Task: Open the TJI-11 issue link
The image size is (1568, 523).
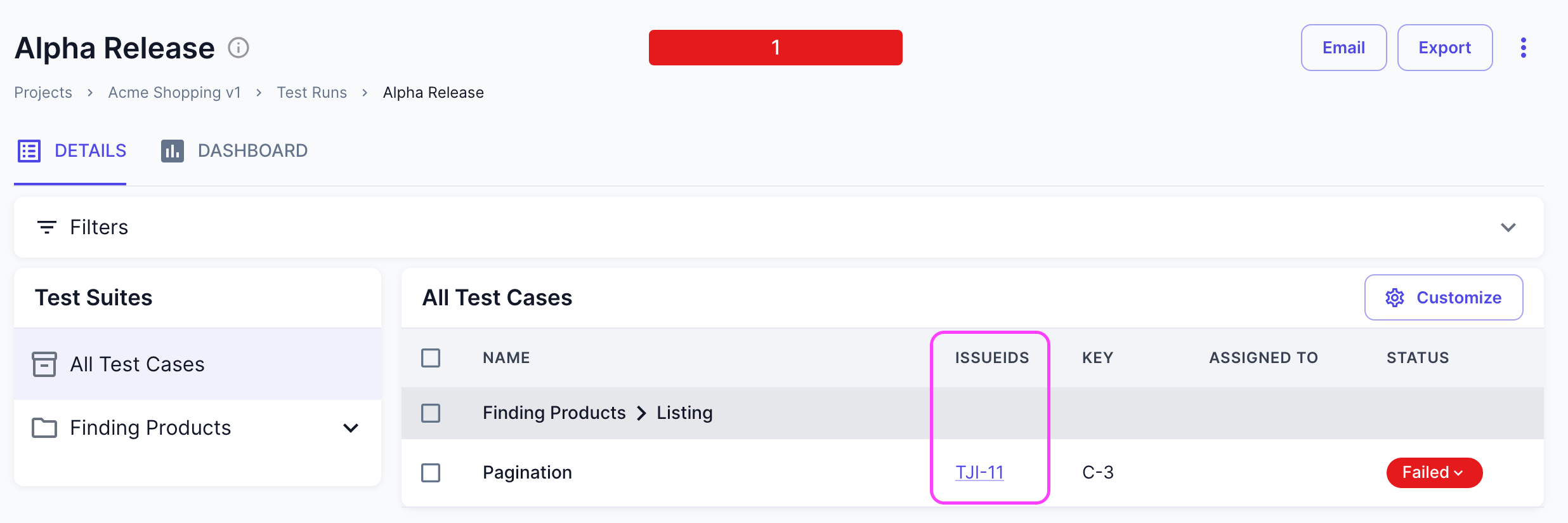Action: pyautogui.click(x=979, y=473)
